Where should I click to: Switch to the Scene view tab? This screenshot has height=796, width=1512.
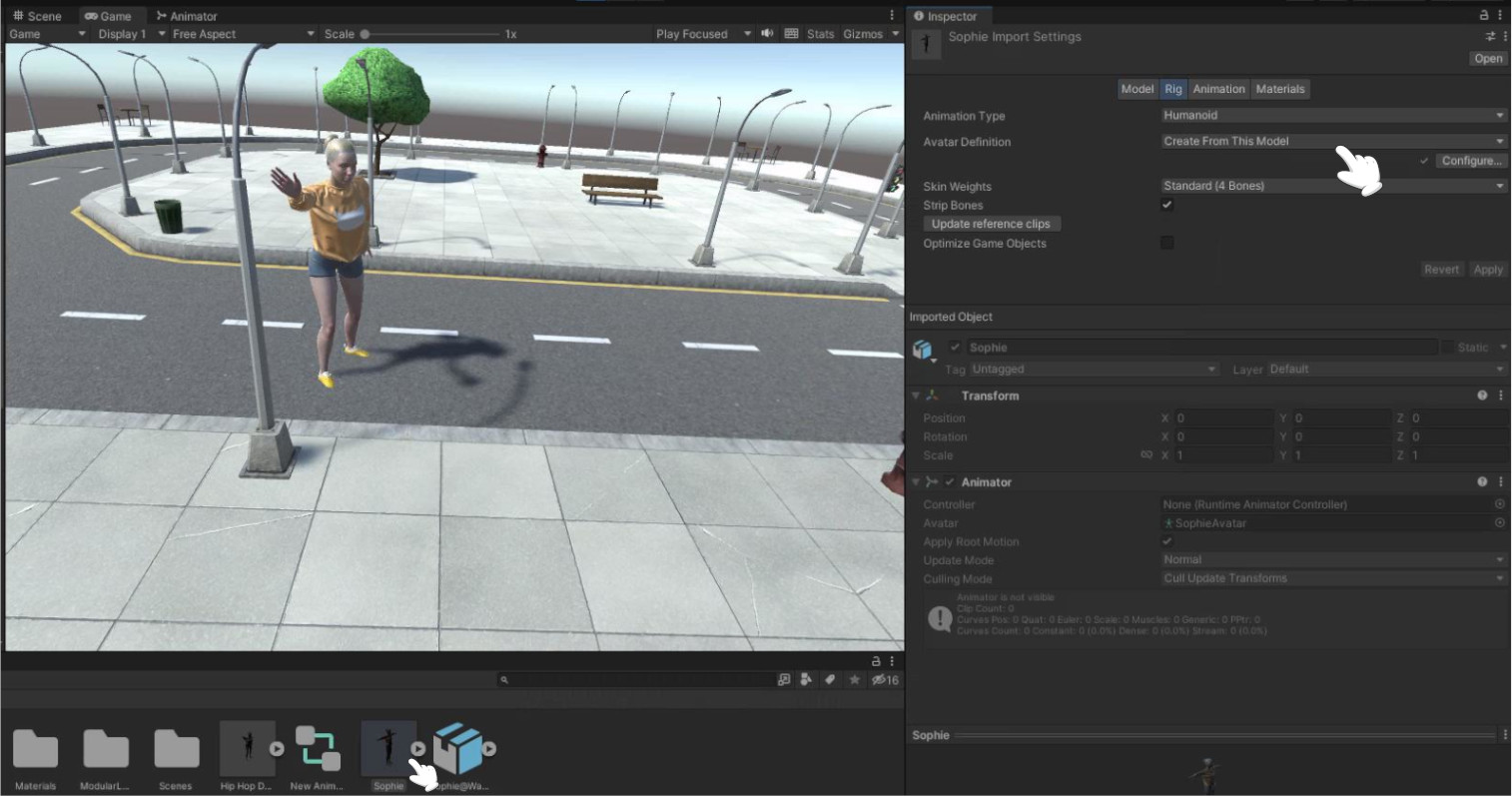click(37, 16)
